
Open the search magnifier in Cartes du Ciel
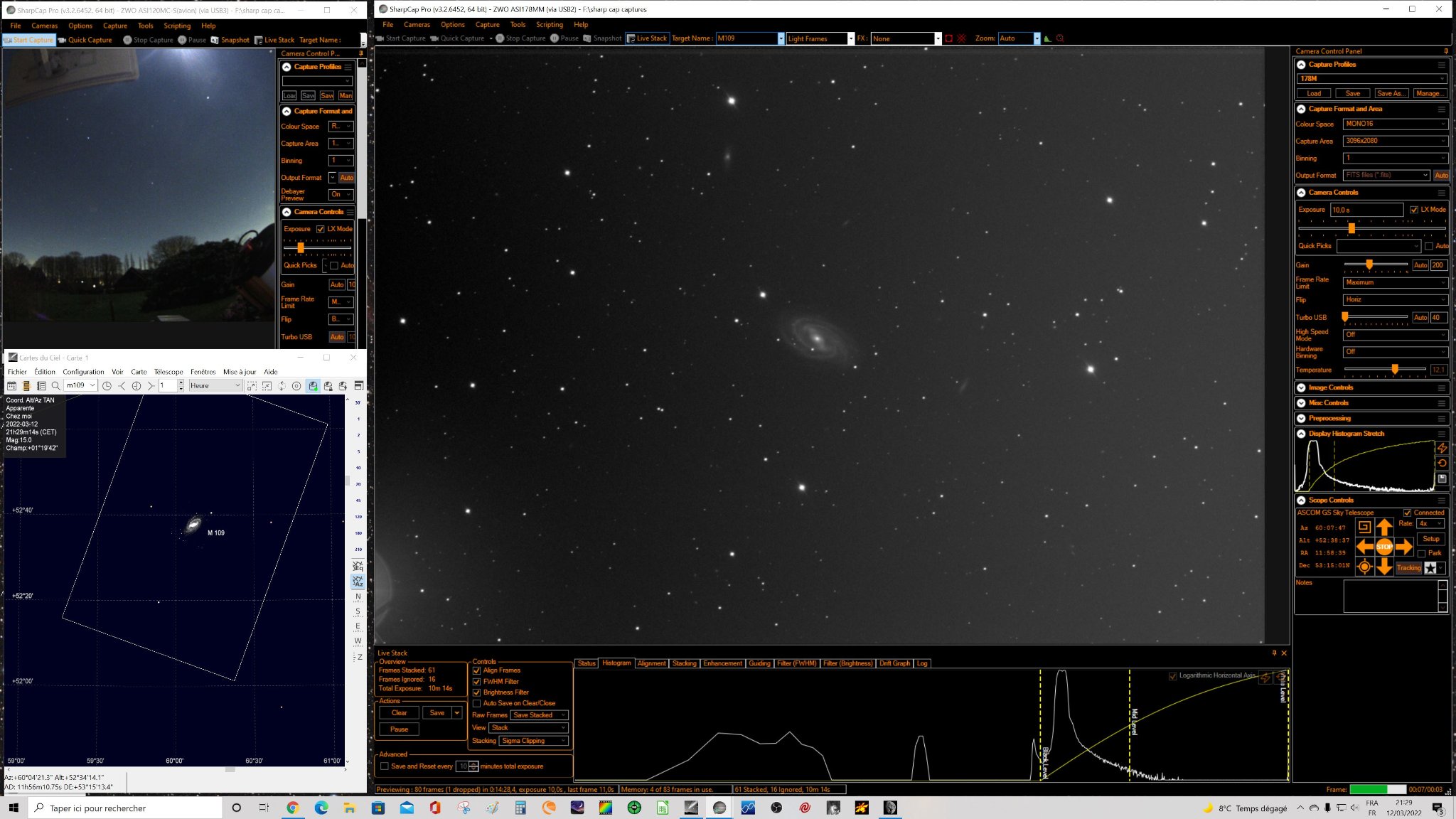56,386
